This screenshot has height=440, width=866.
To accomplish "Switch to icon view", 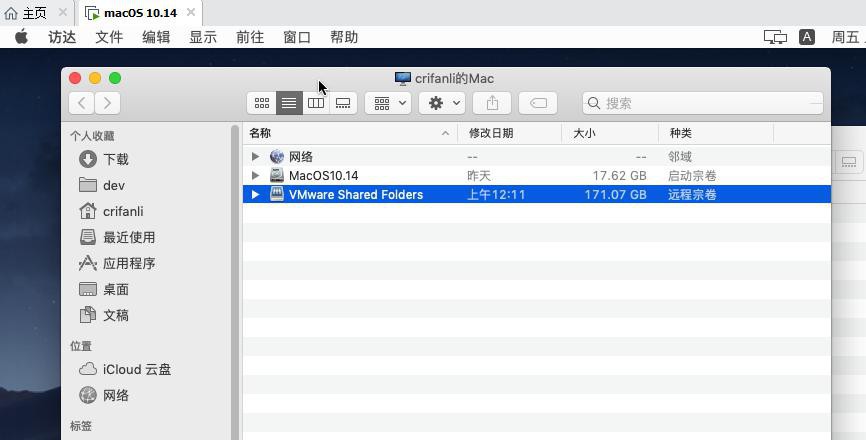I will click(262, 103).
